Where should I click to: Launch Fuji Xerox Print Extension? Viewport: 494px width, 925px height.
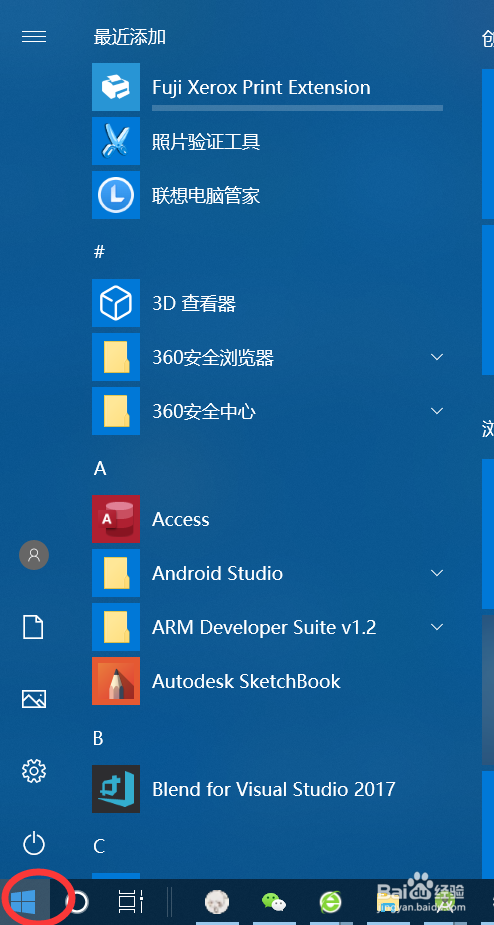(267, 87)
